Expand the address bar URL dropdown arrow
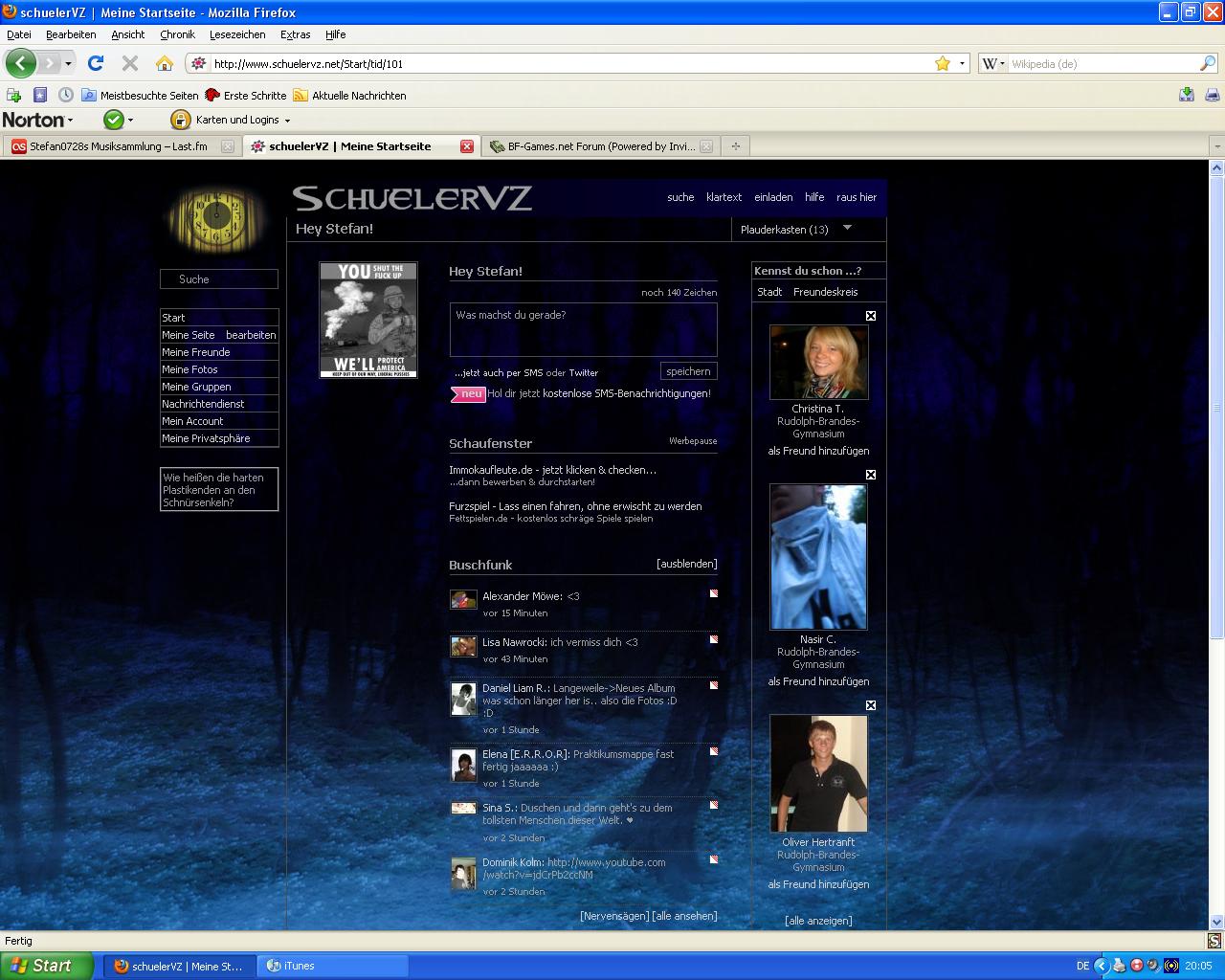The width and height of the screenshot is (1225, 980). pos(962,64)
